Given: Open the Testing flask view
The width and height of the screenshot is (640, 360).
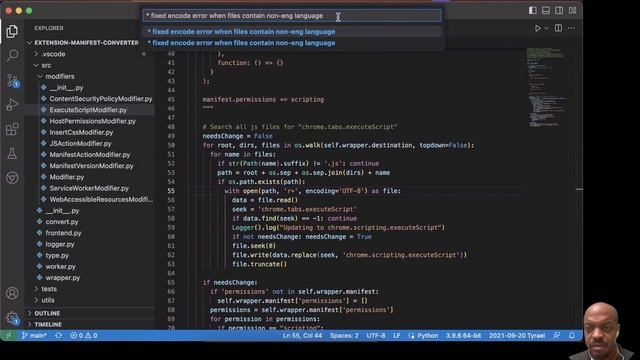Looking at the screenshot, I should (x=12, y=153).
